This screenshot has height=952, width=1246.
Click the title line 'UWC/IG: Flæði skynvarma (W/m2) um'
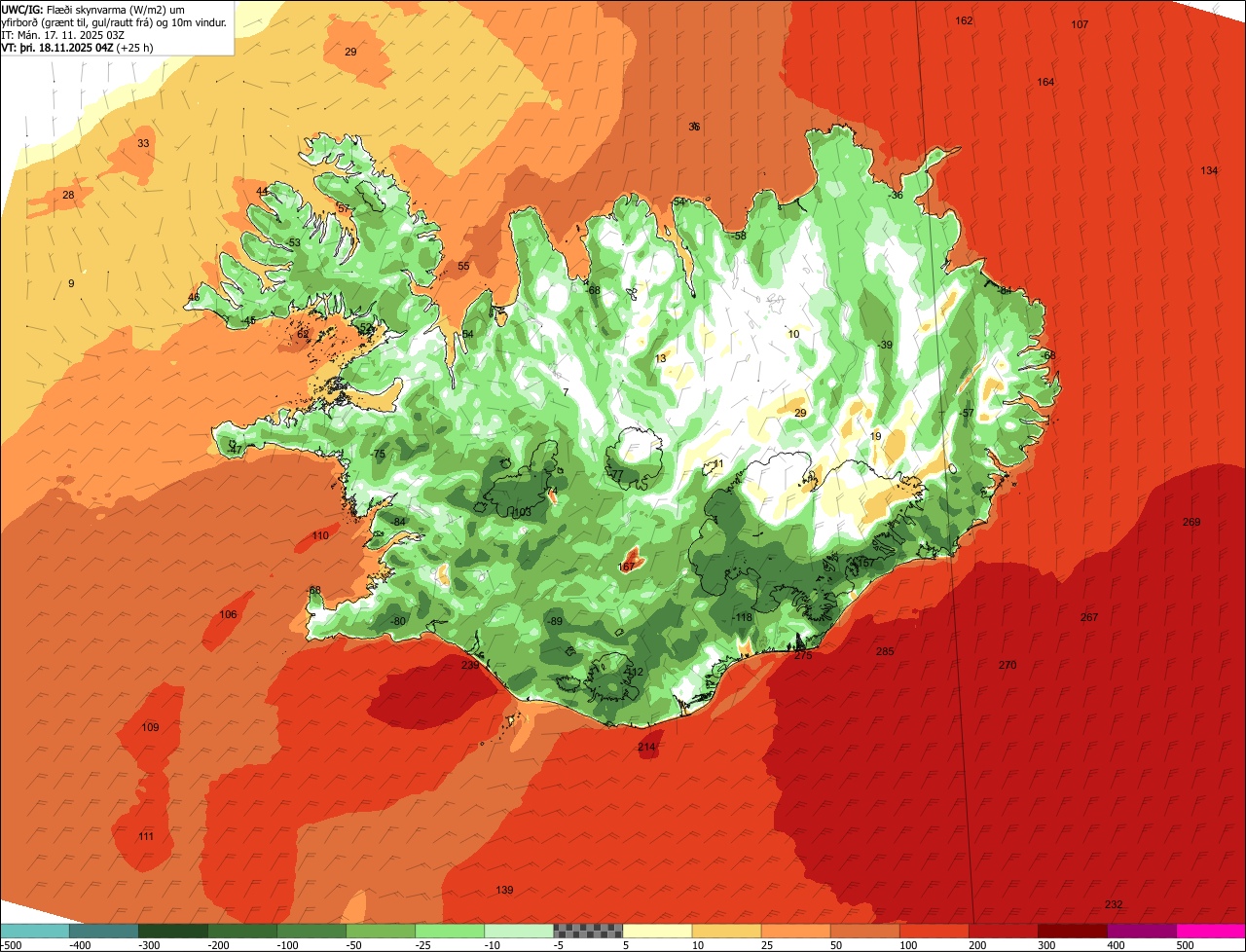point(93,9)
